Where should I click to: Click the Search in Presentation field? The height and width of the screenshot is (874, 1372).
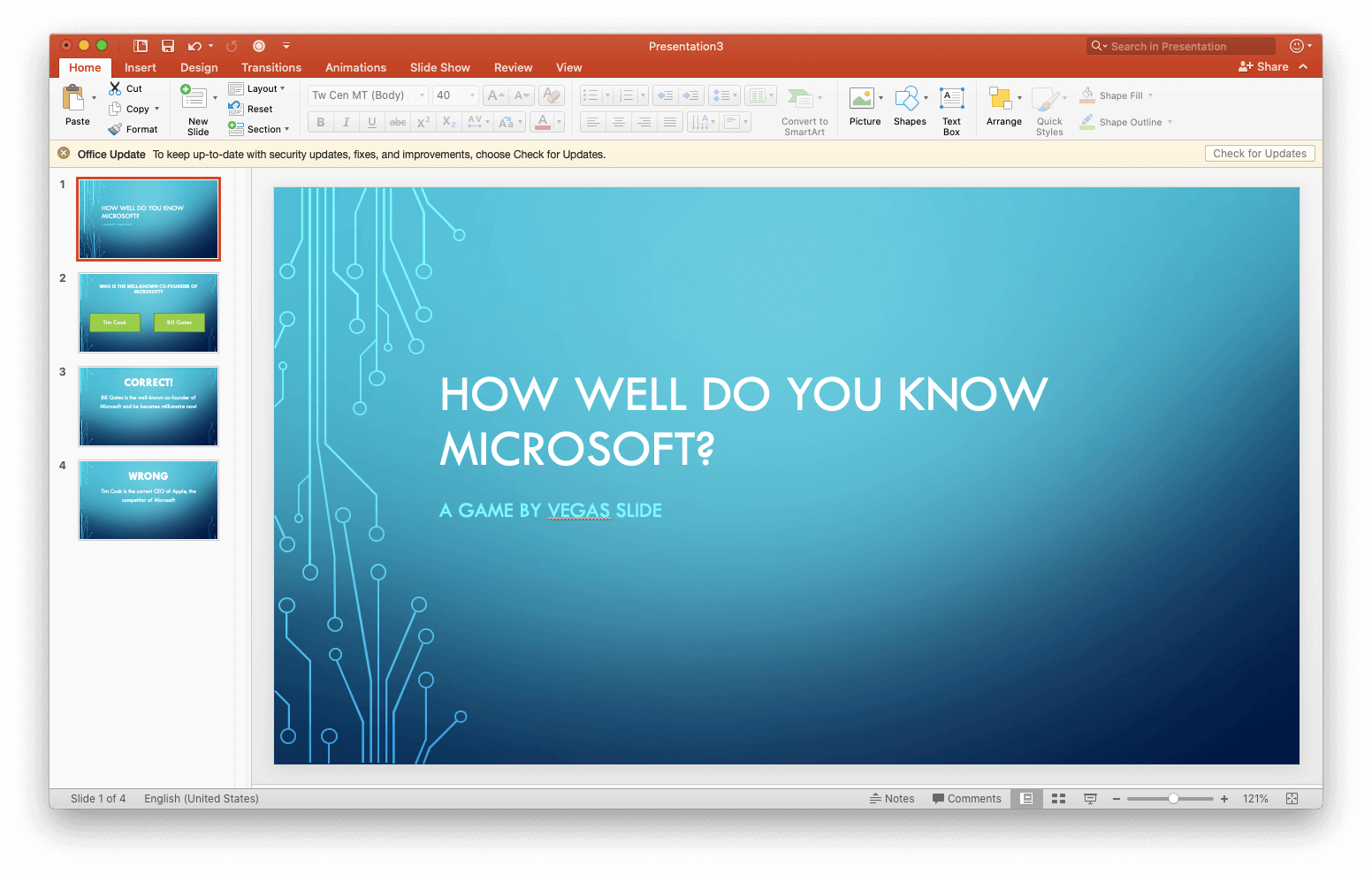point(1181,46)
